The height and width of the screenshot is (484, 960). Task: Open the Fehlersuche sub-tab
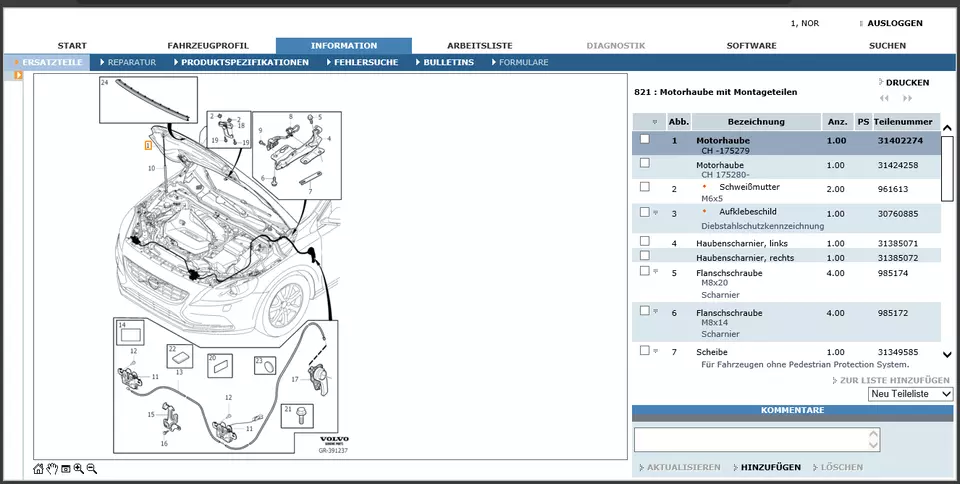pyautogui.click(x=365, y=62)
